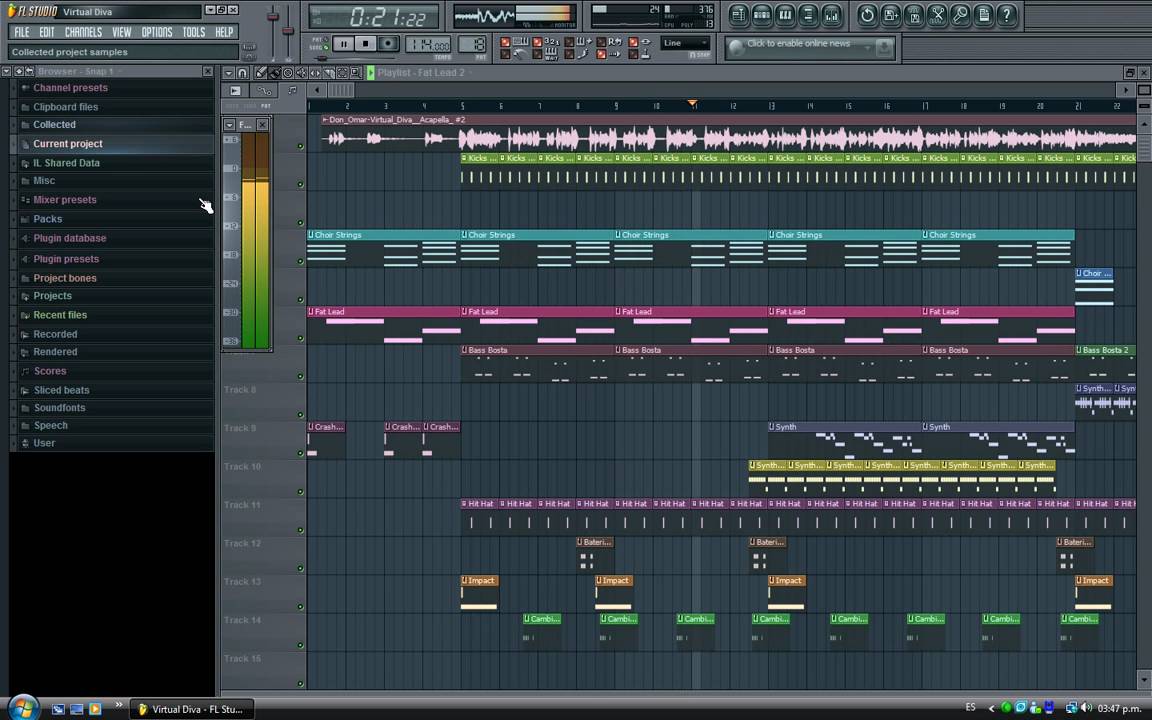Toggle the Browser panel icon
This screenshot has height=720, width=1152.
point(808,15)
